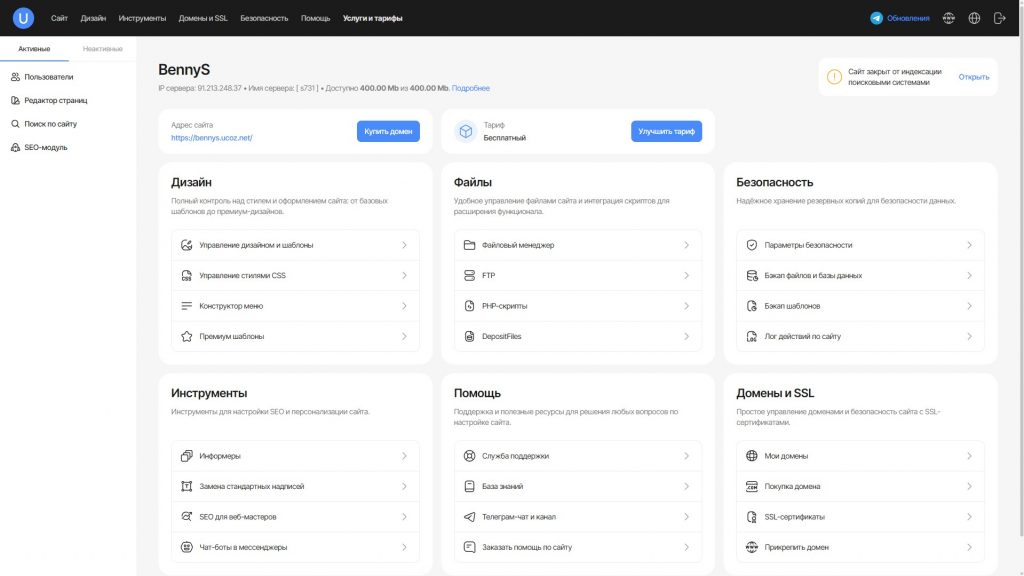The height and width of the screenshot is (576, 1024).
Task: Open the Дизайн top menu item
Action: pos(93,18)
